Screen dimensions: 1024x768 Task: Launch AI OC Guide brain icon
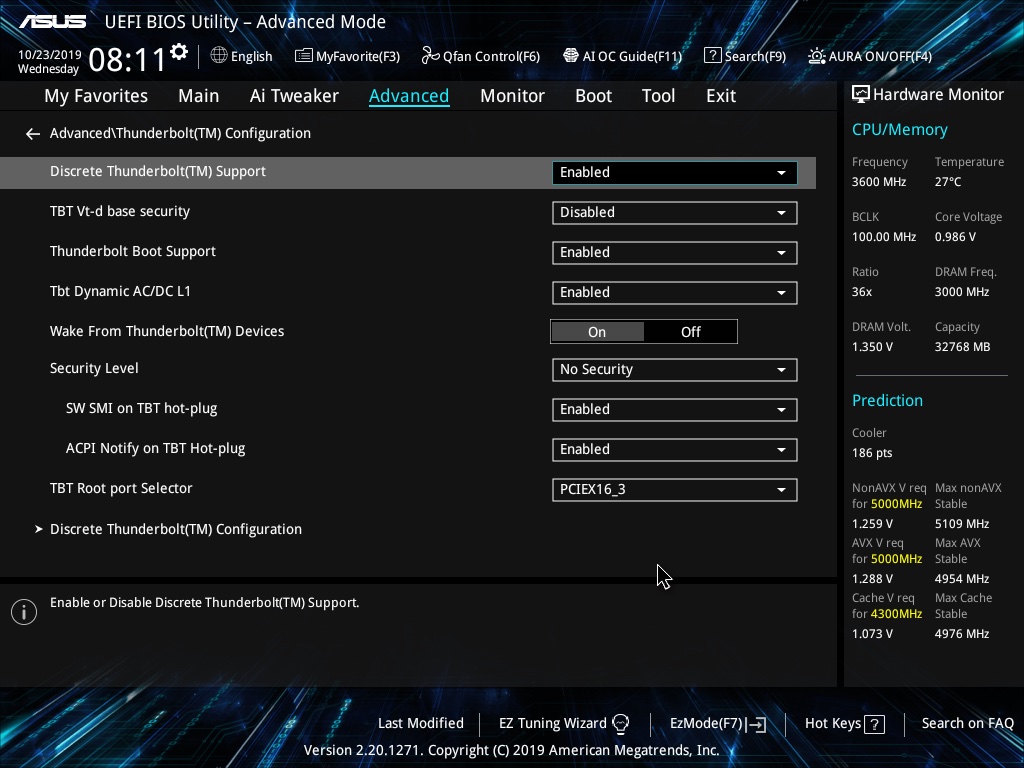(x=571, y=56)
